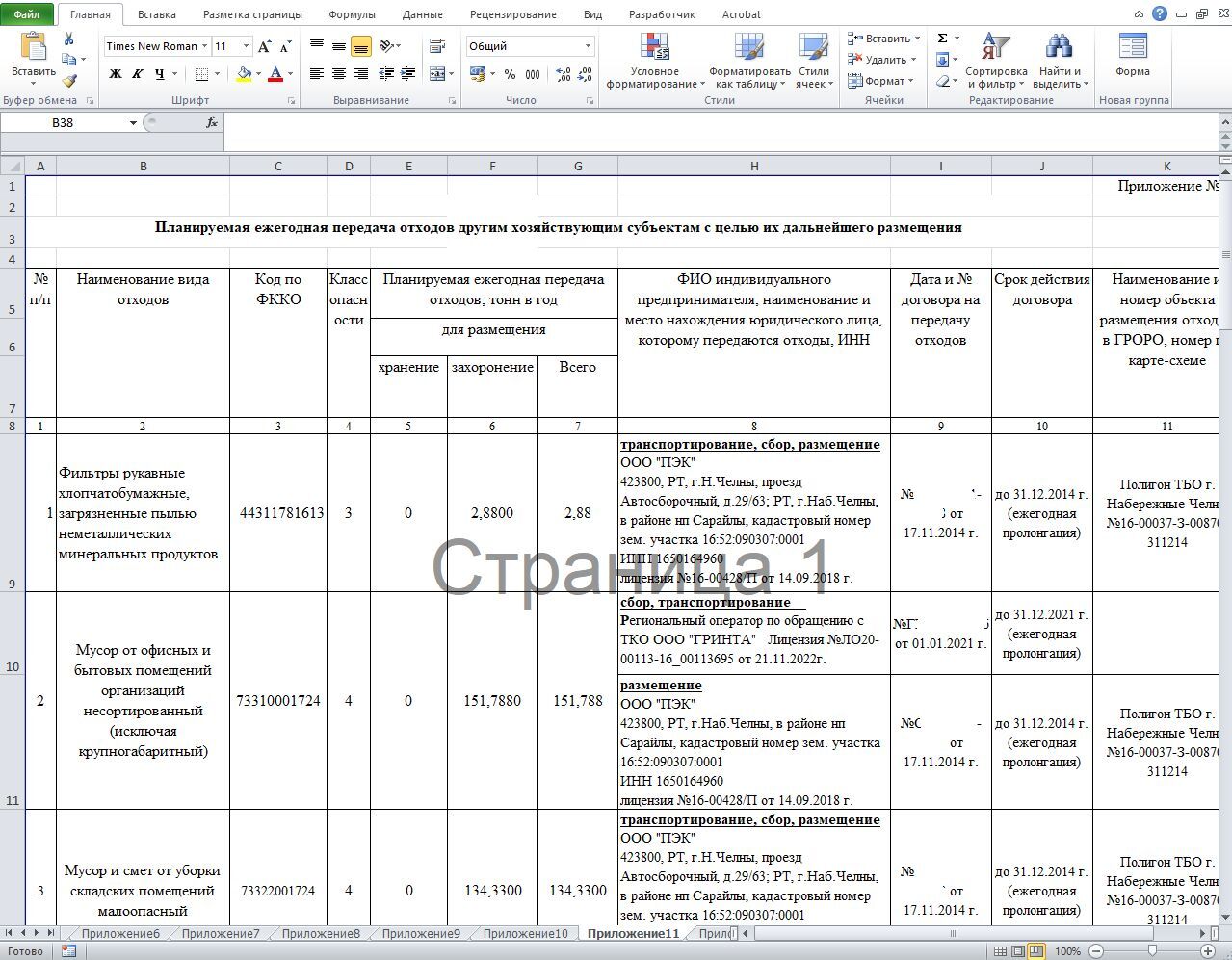Click the cell borders icon
Image resolution: width=1232 pixels, height=960 pixels.
[201, 74]
